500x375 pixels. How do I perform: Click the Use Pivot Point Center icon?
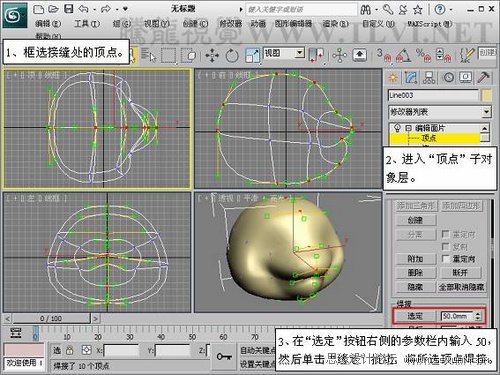tap(316, 55)
